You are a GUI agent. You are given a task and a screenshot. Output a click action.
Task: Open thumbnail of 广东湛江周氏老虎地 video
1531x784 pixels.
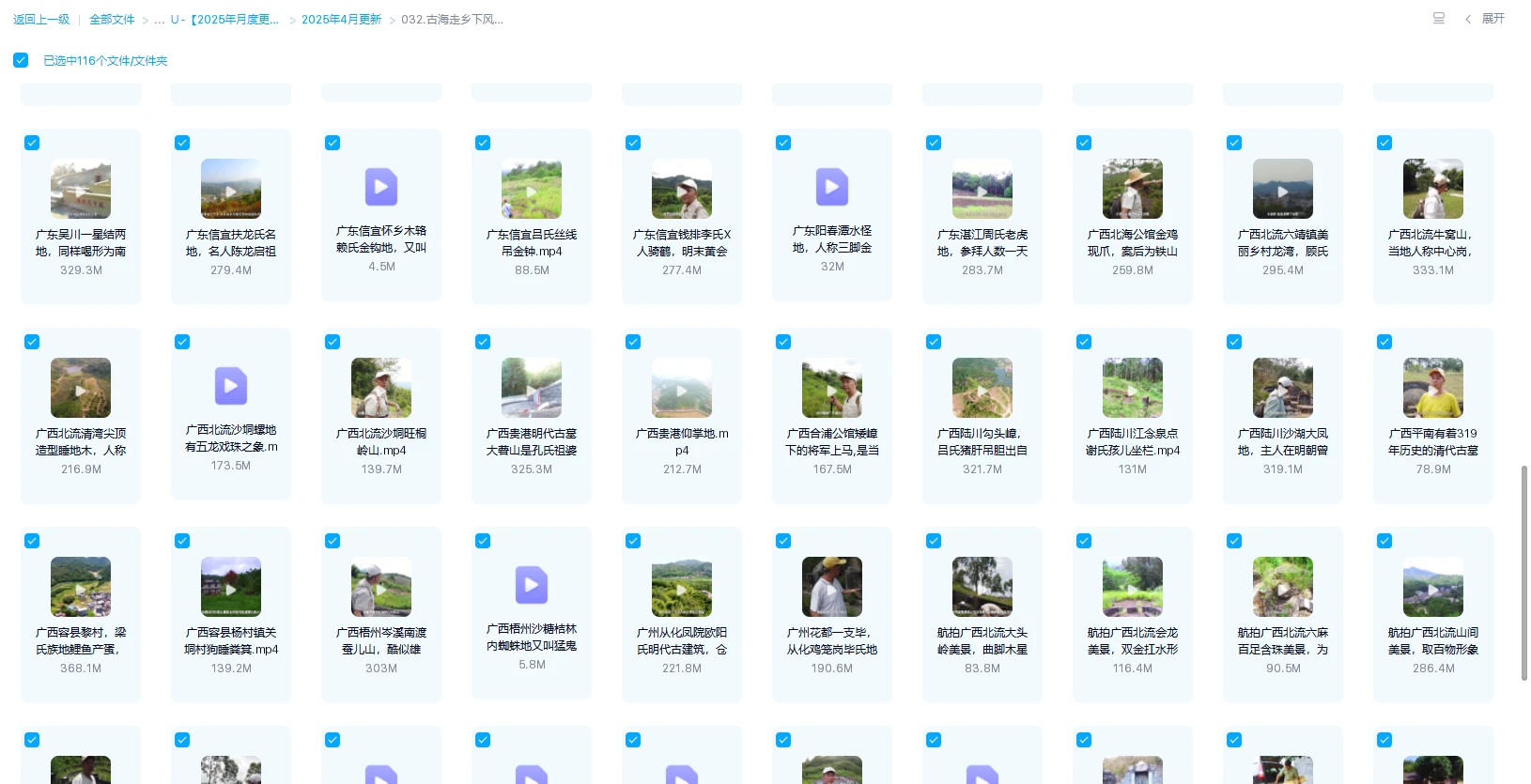(x=982, y=189)
